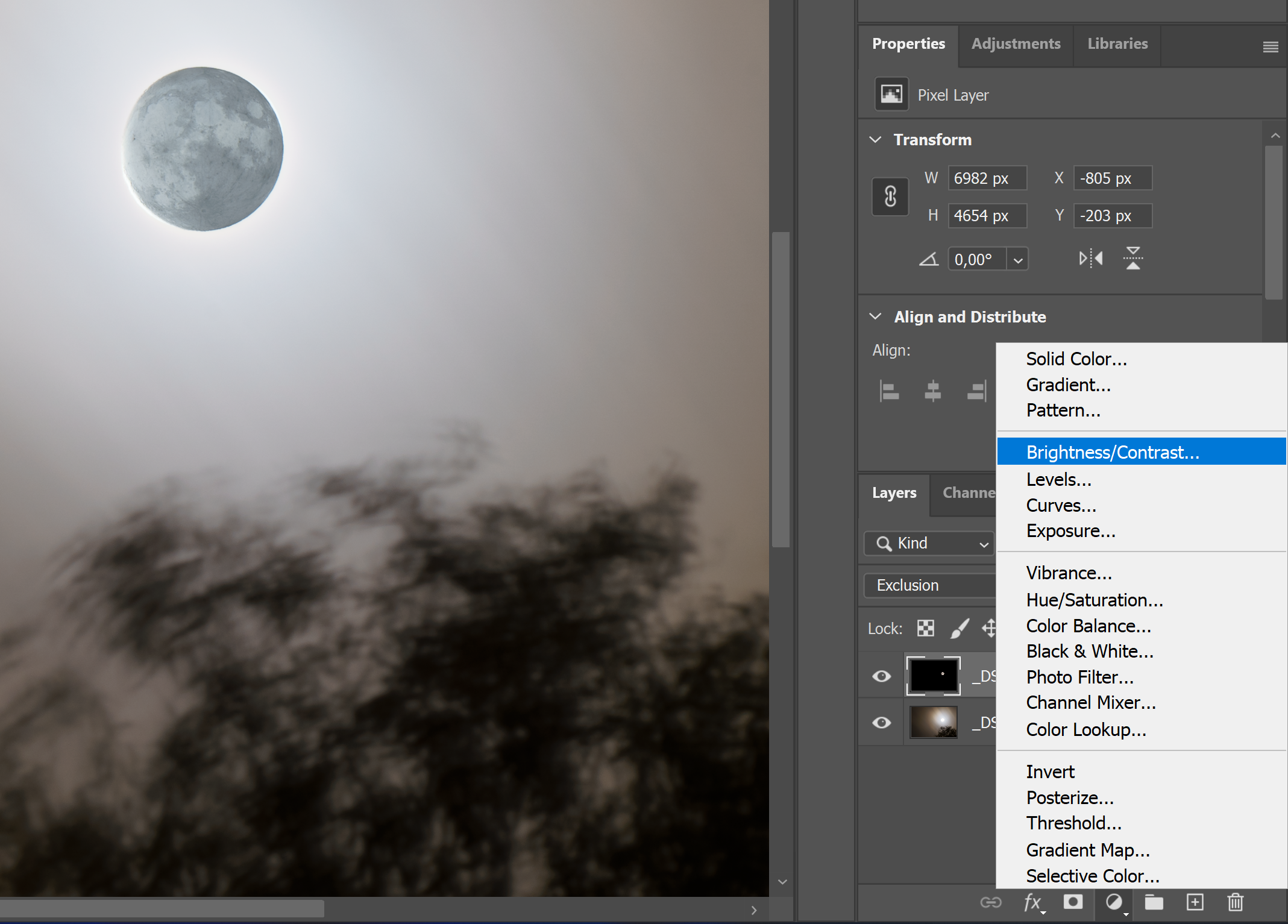This screenshot has height=924, width=1288.
Task: Select Hue/Saturation adjustment
Action: tap(1095, 600)
